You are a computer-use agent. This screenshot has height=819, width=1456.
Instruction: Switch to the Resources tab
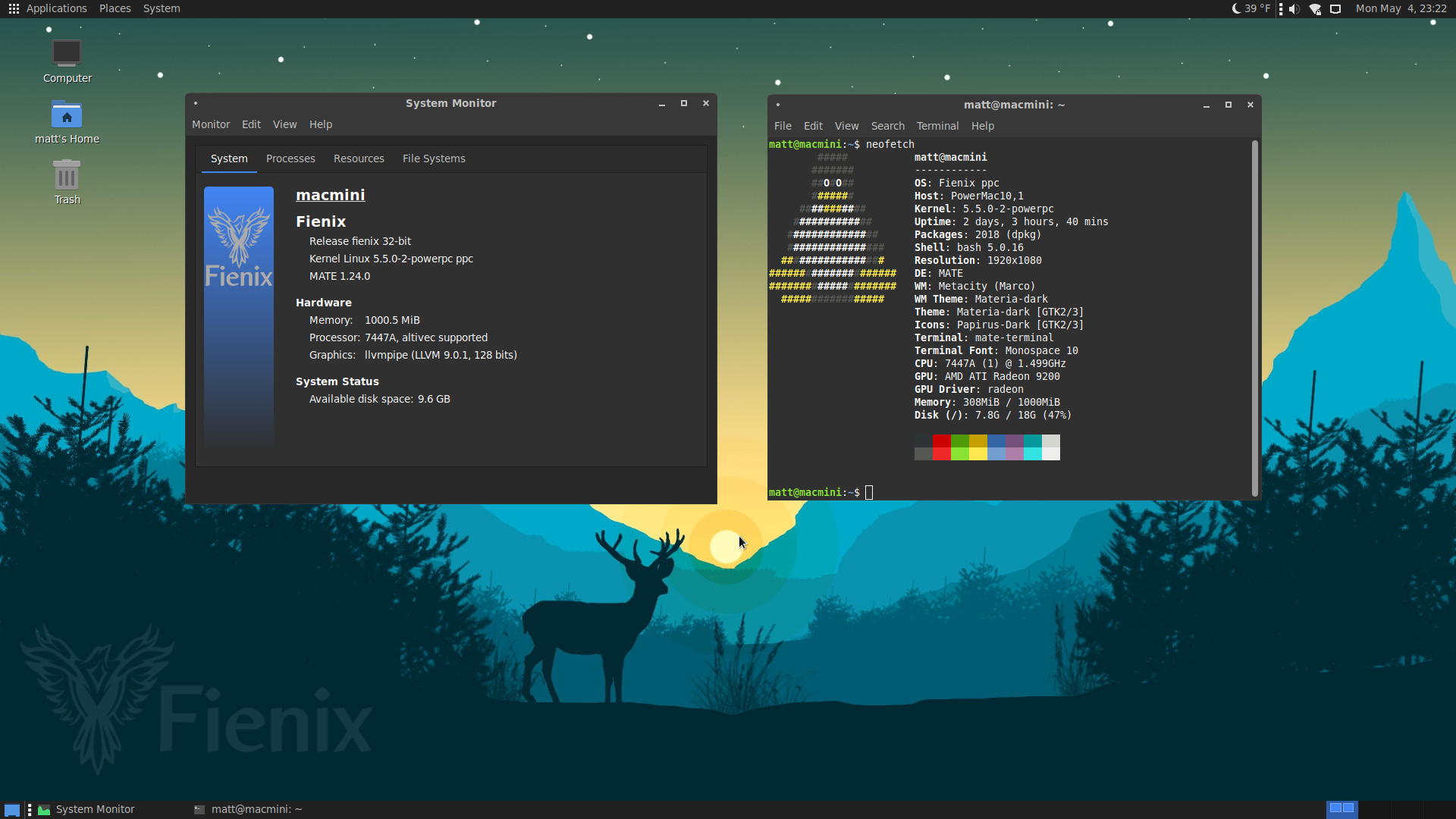pyautogui.click(x=359, y=158)
